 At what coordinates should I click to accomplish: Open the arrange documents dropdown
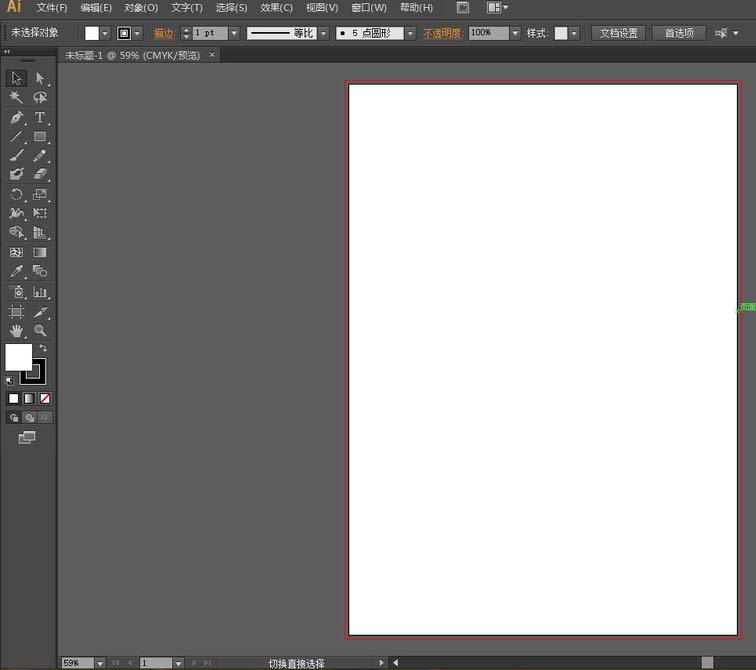coord(497,7)
